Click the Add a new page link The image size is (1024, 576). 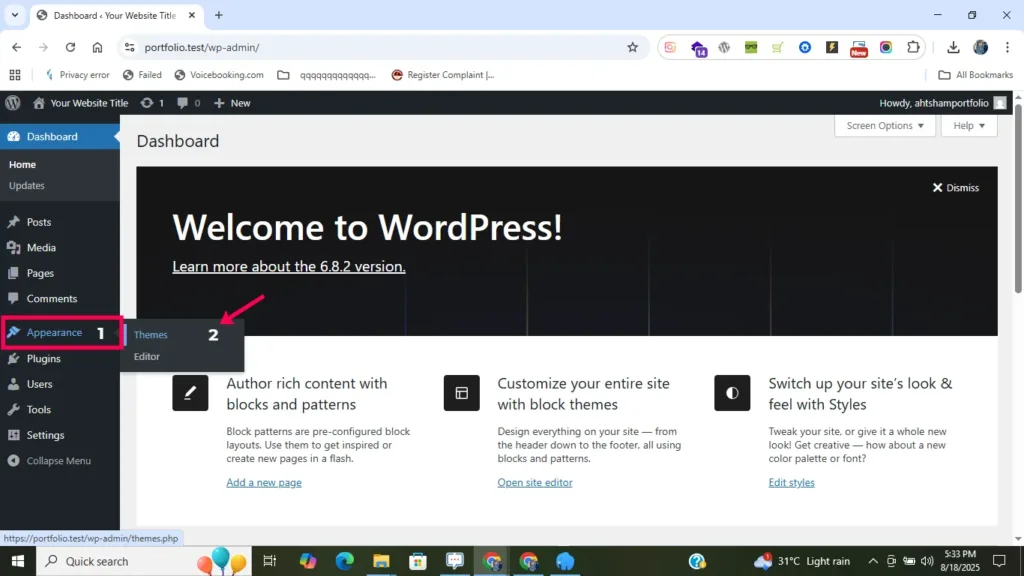tap(263, 483)
